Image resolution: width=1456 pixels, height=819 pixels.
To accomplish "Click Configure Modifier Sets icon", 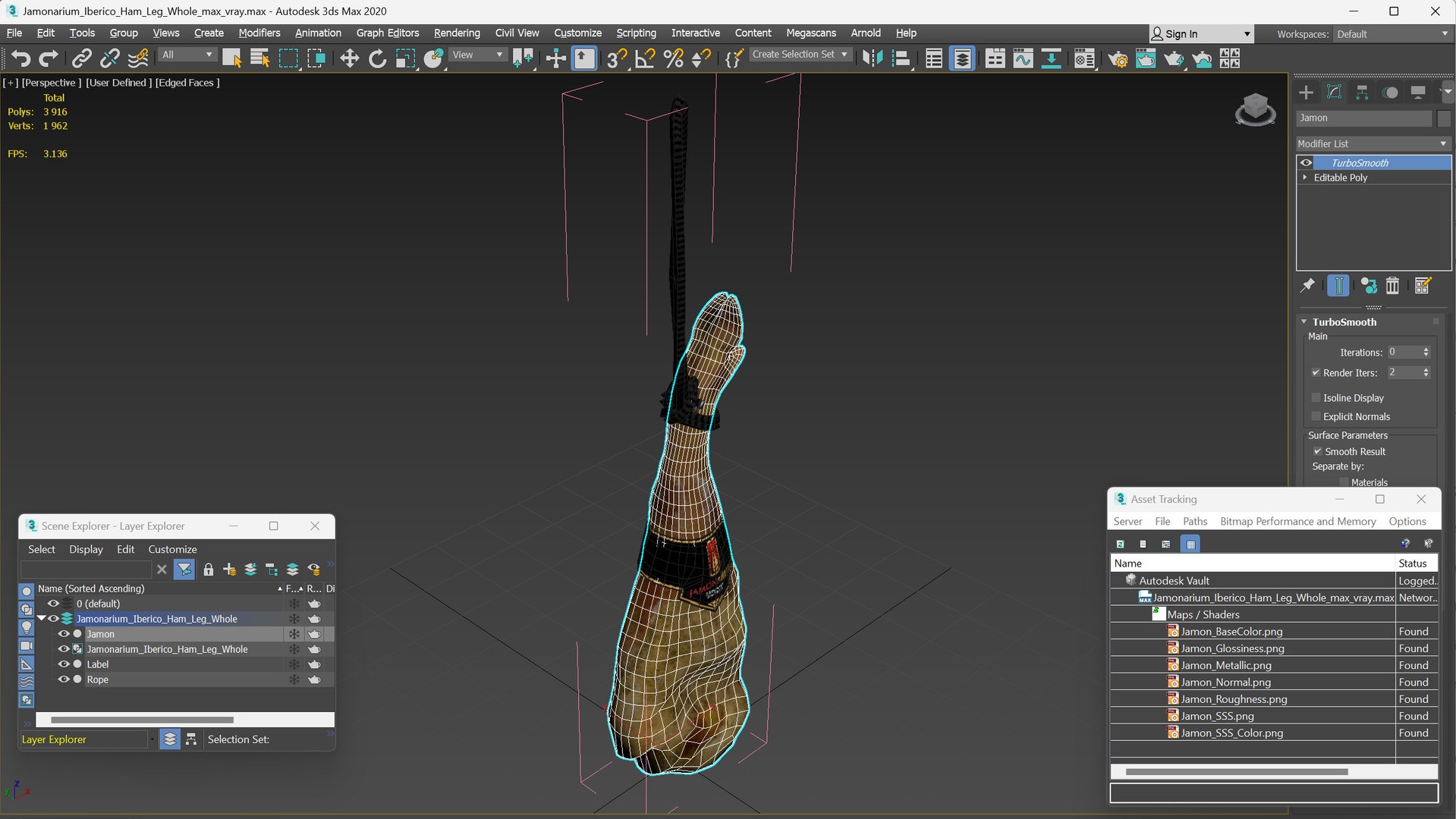I will [x=1423, y=286].
